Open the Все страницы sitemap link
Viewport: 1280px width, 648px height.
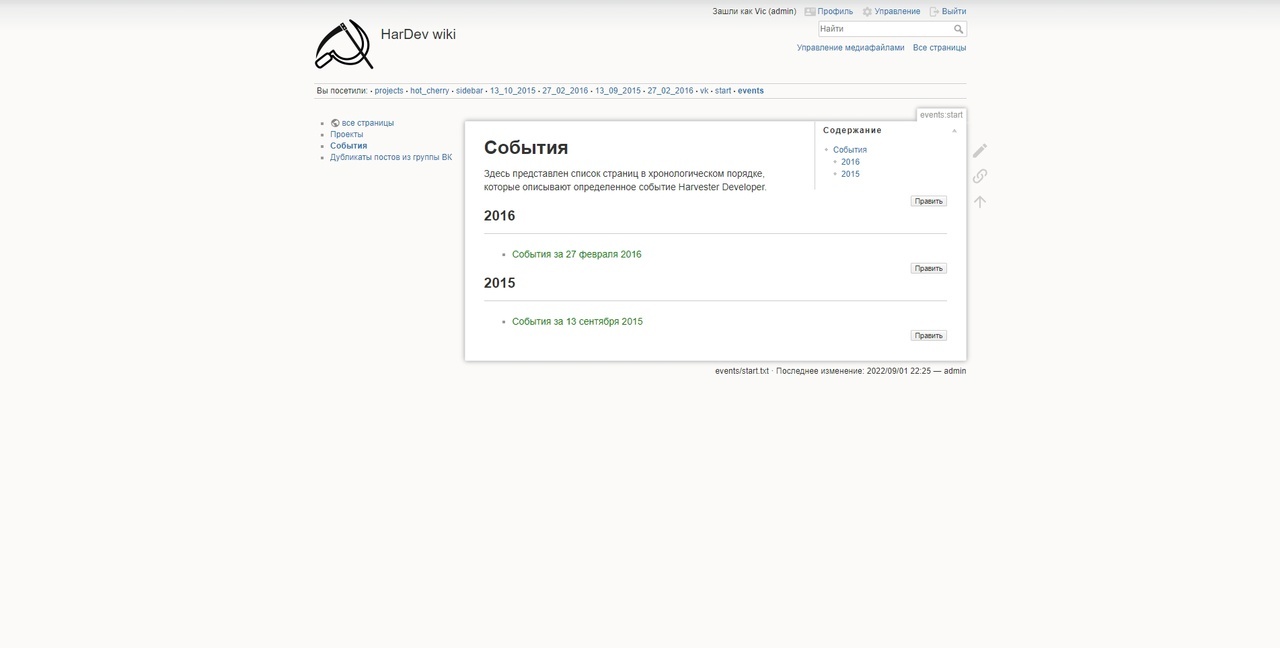[939, 48]
